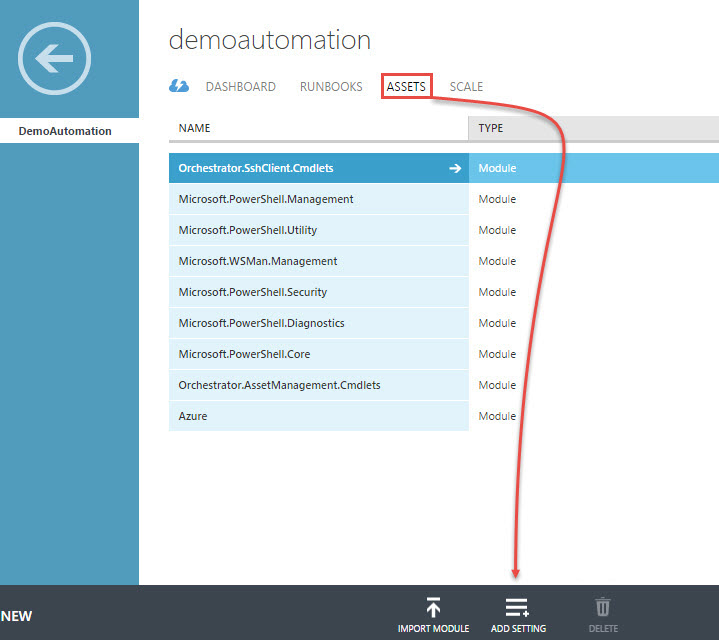Viewport: 719px width, 640px height.
Task: Open Orchestrator.SshClient.Cmdlets via its arrow icon
Action: click(455, 168)
